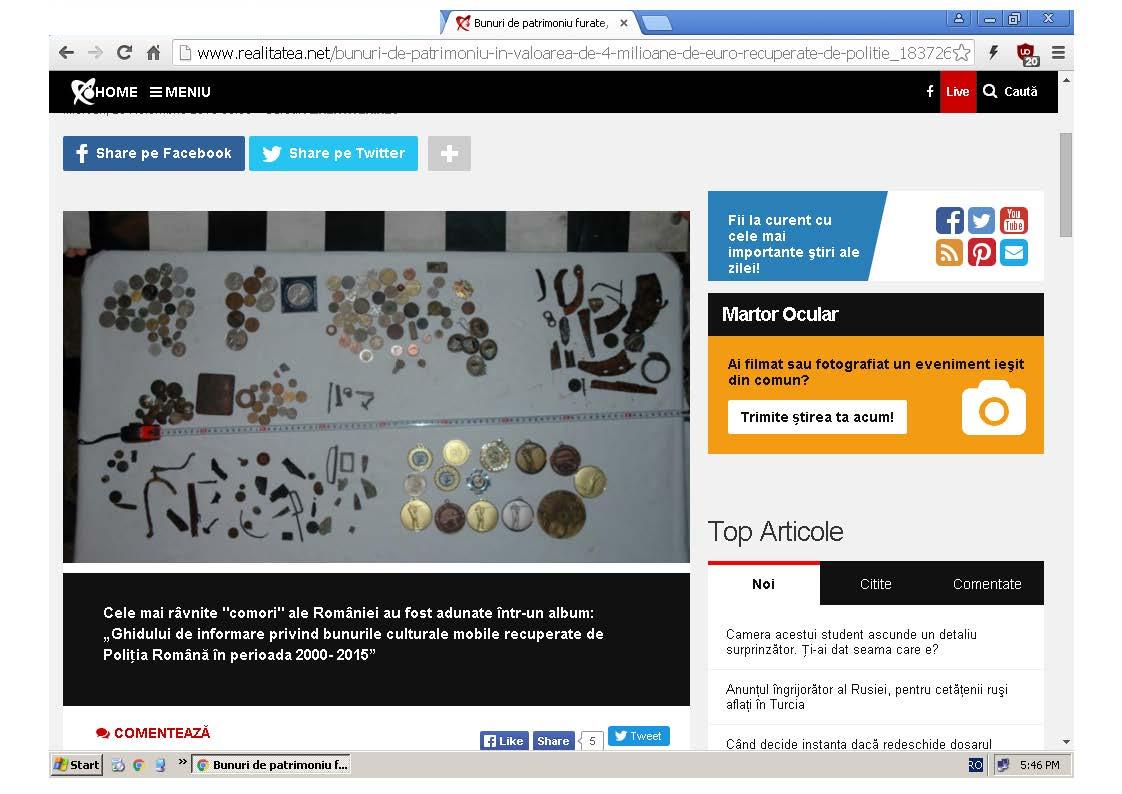Image resolution: width=1122 pixels, height=794 pixels.
Task: Expand the MENIU site navigation
Action: click(x=180, y=92)
